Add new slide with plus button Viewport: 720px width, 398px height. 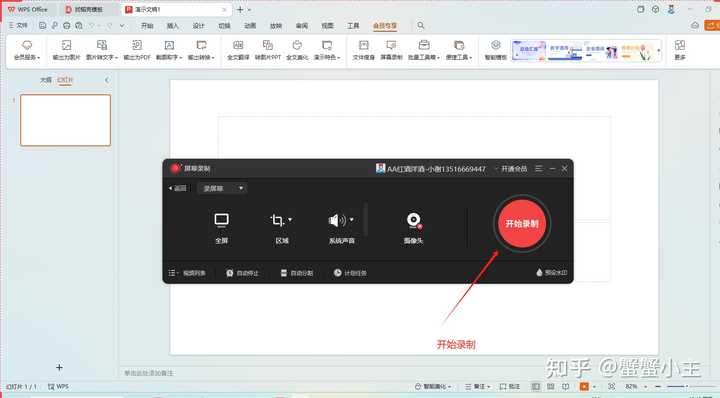pos(59,367)
